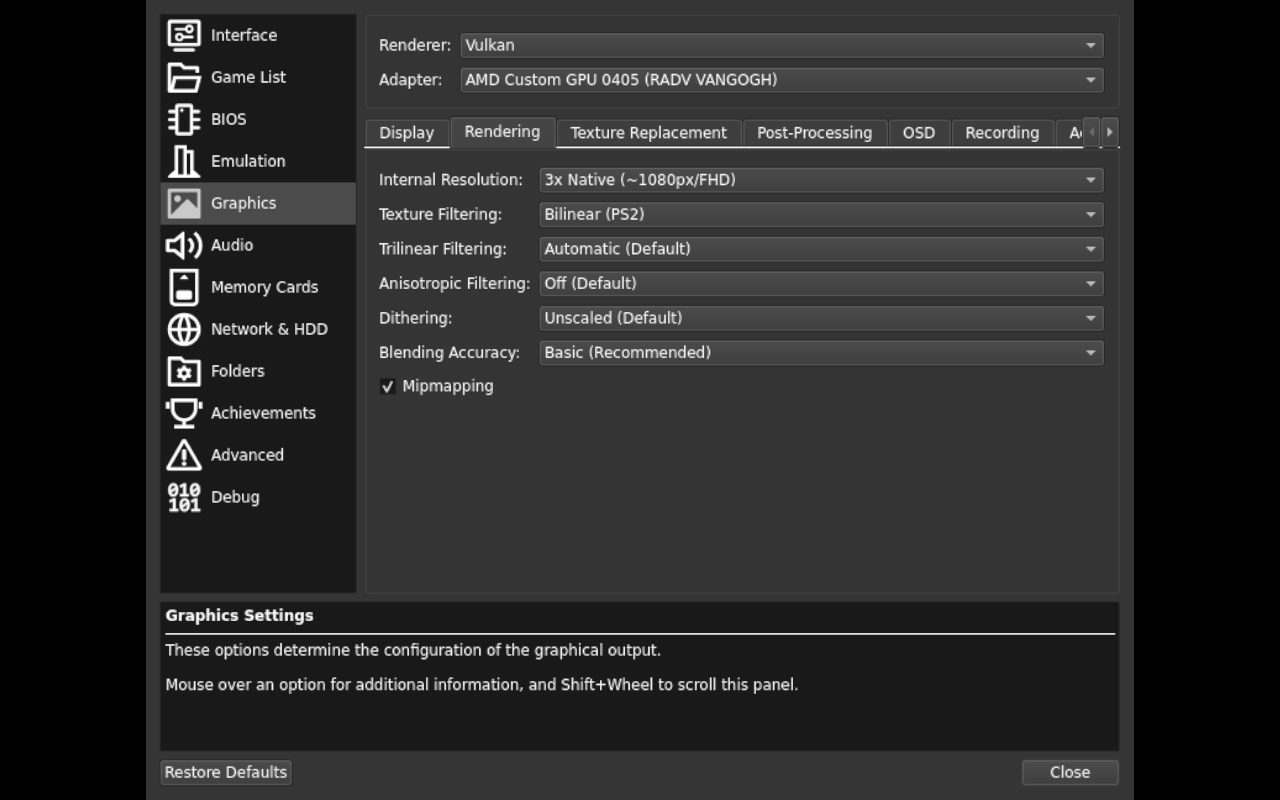
Task: Switch to the OSD tab
Action: [919, 133]
